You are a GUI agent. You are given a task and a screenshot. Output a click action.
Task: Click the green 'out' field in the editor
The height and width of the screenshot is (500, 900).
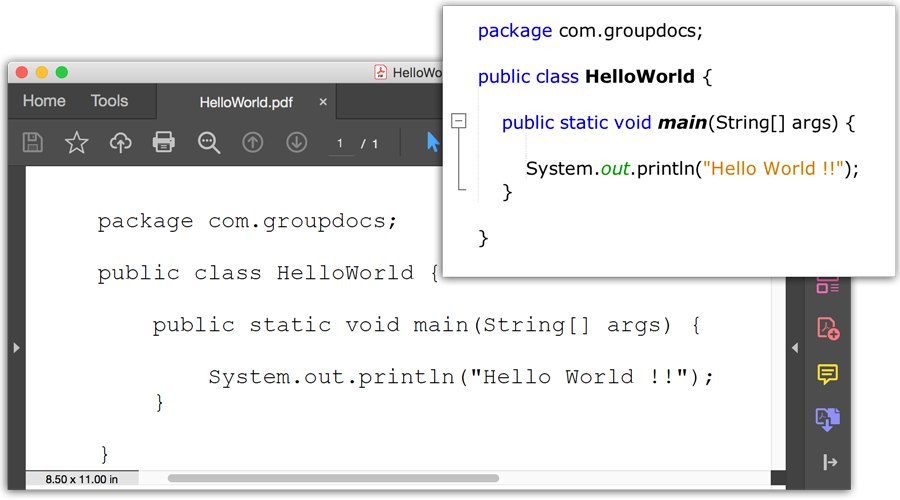coord(615,168)
